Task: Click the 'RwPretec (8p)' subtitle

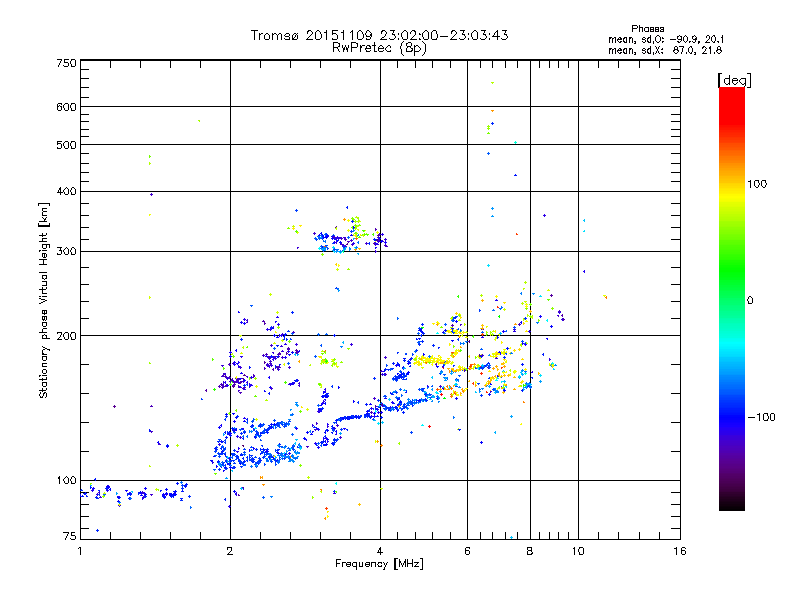Action: tap(379, 48)
